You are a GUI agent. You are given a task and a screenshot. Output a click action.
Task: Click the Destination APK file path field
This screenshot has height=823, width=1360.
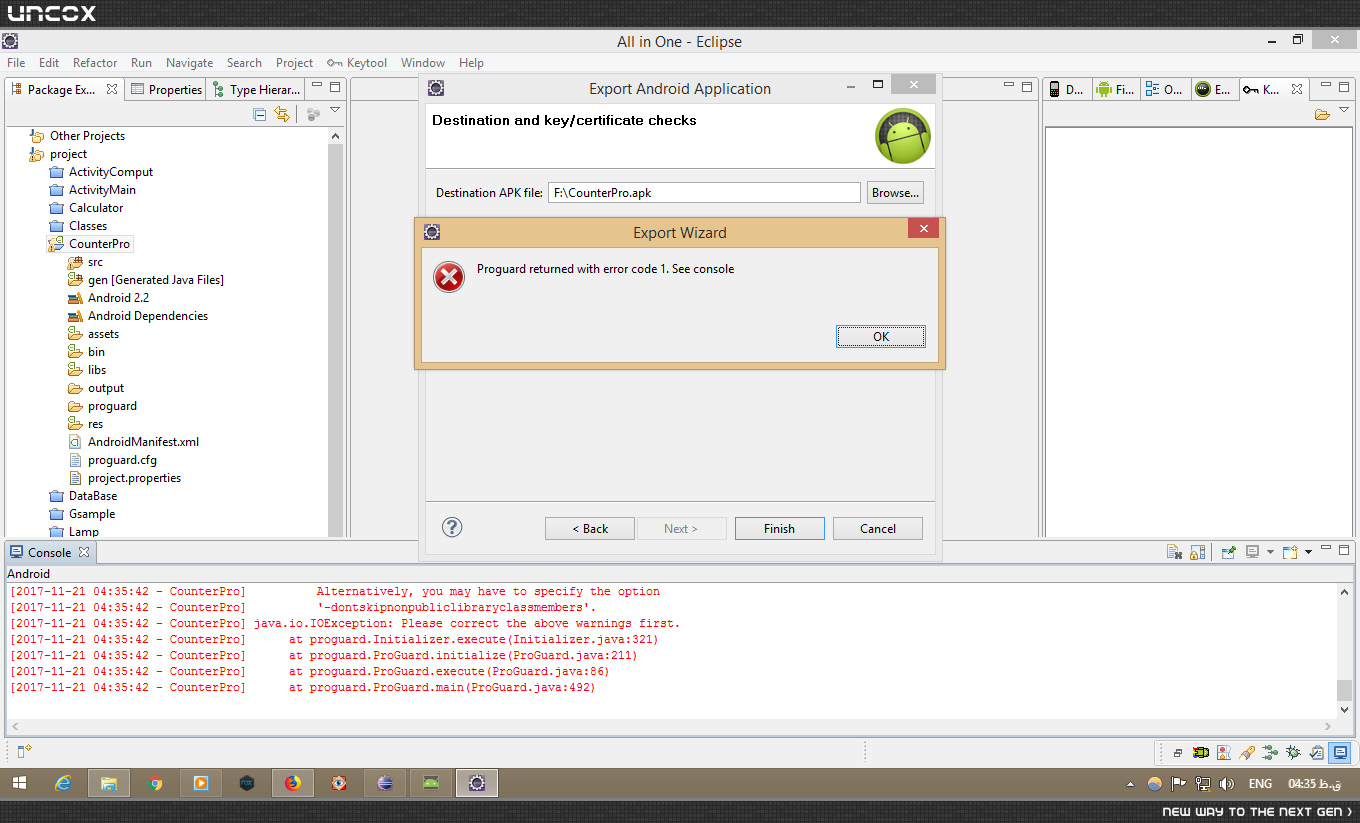(x=704, y=193)
